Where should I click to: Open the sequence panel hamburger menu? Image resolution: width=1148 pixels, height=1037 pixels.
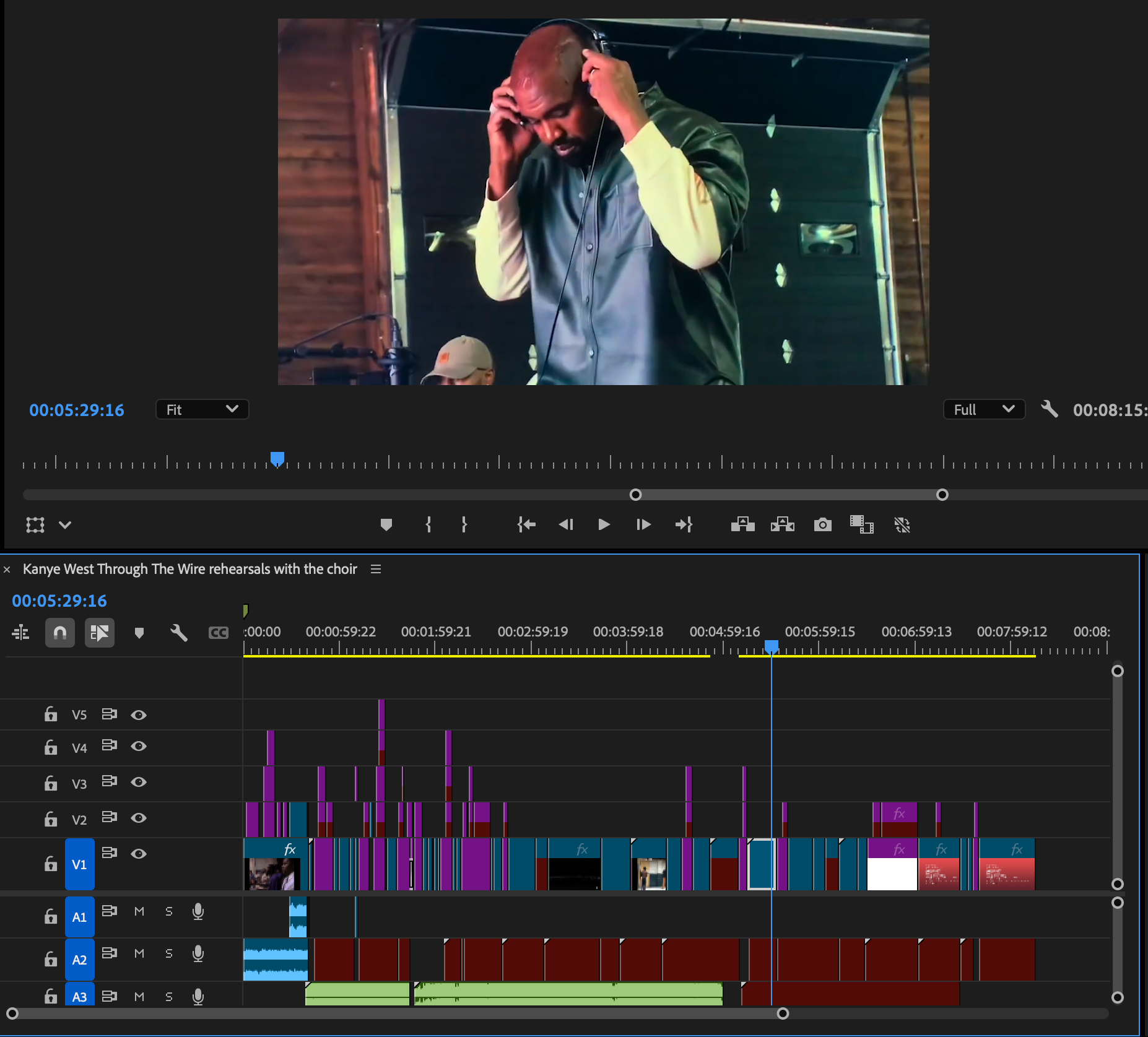(376, 569)
